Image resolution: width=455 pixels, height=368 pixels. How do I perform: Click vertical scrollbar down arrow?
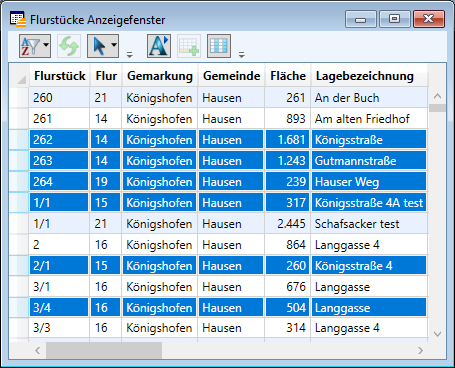click(x=437, y=334)
